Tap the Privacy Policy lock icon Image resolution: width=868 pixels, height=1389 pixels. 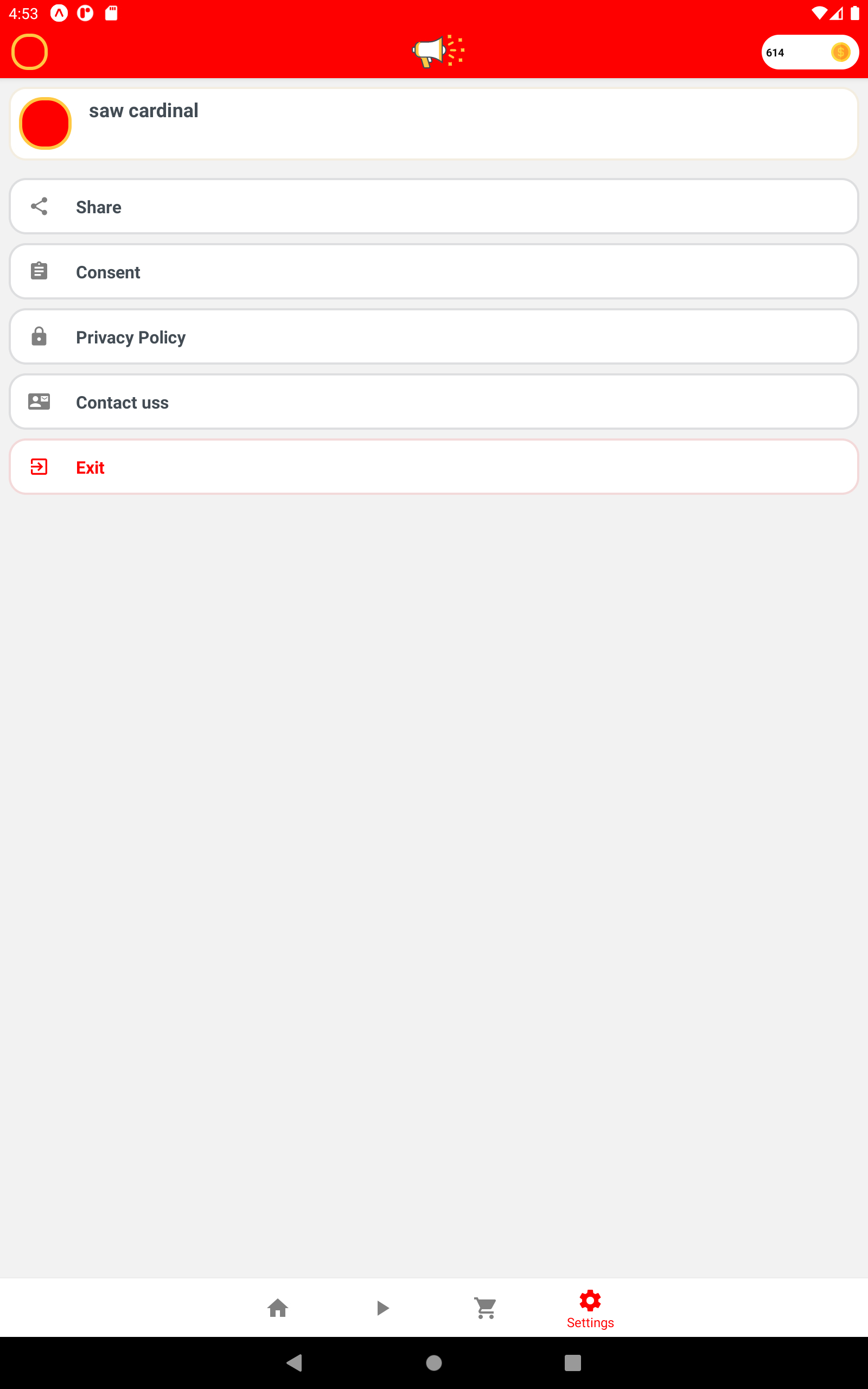(x=39, y=336)
